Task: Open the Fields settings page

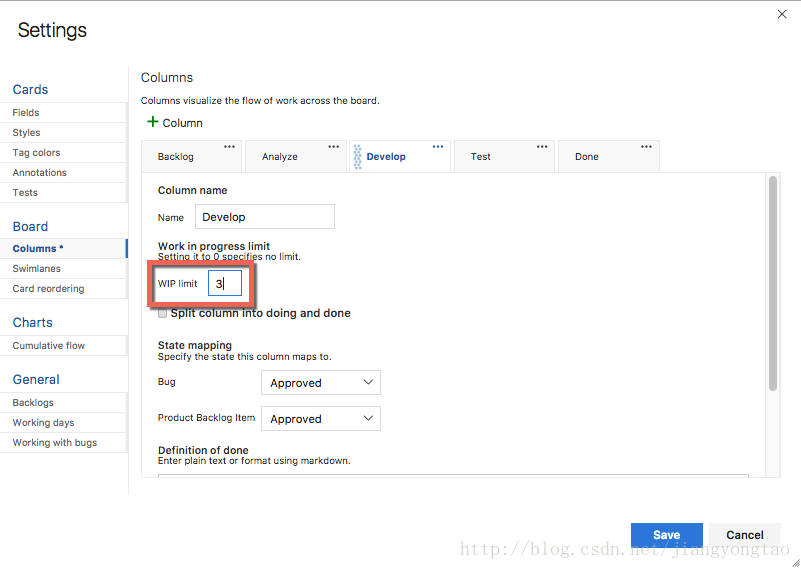Action: point(63,112)
